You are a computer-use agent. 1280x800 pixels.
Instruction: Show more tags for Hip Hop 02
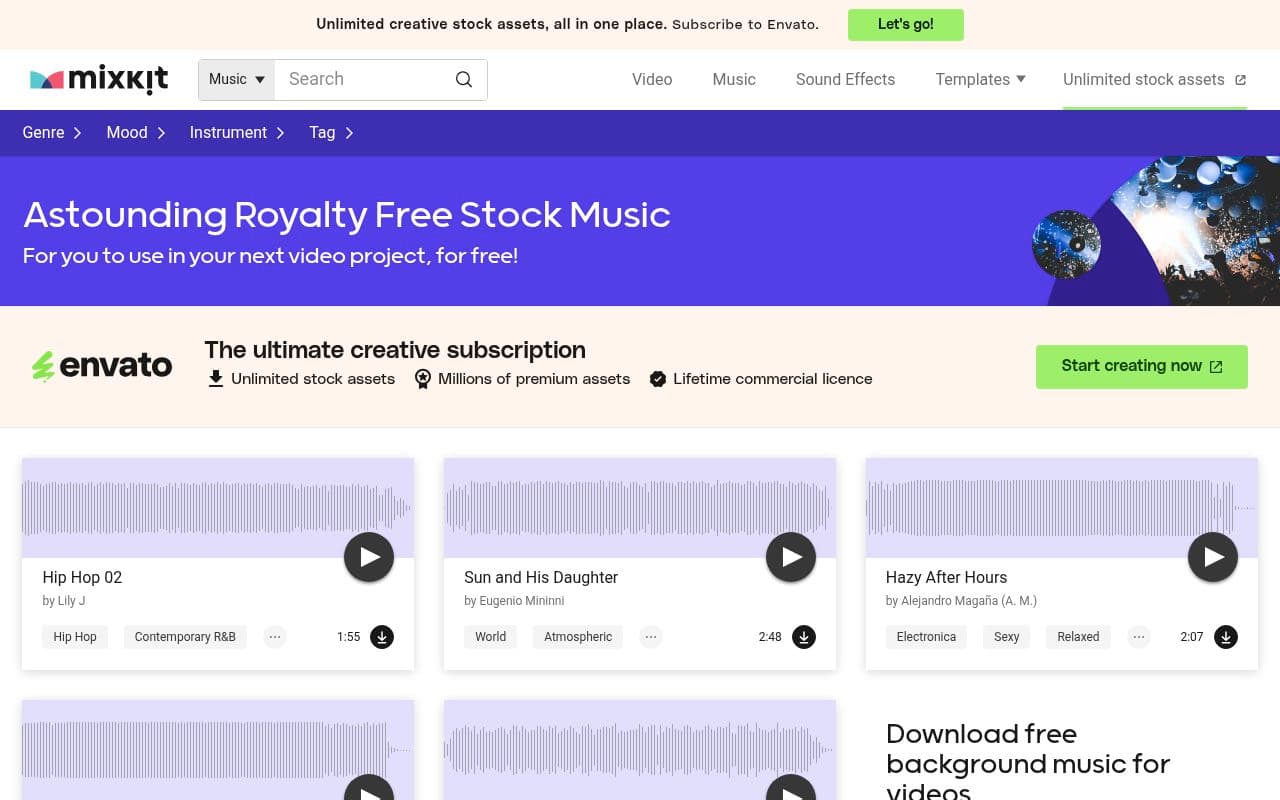[x=275, y=637]
